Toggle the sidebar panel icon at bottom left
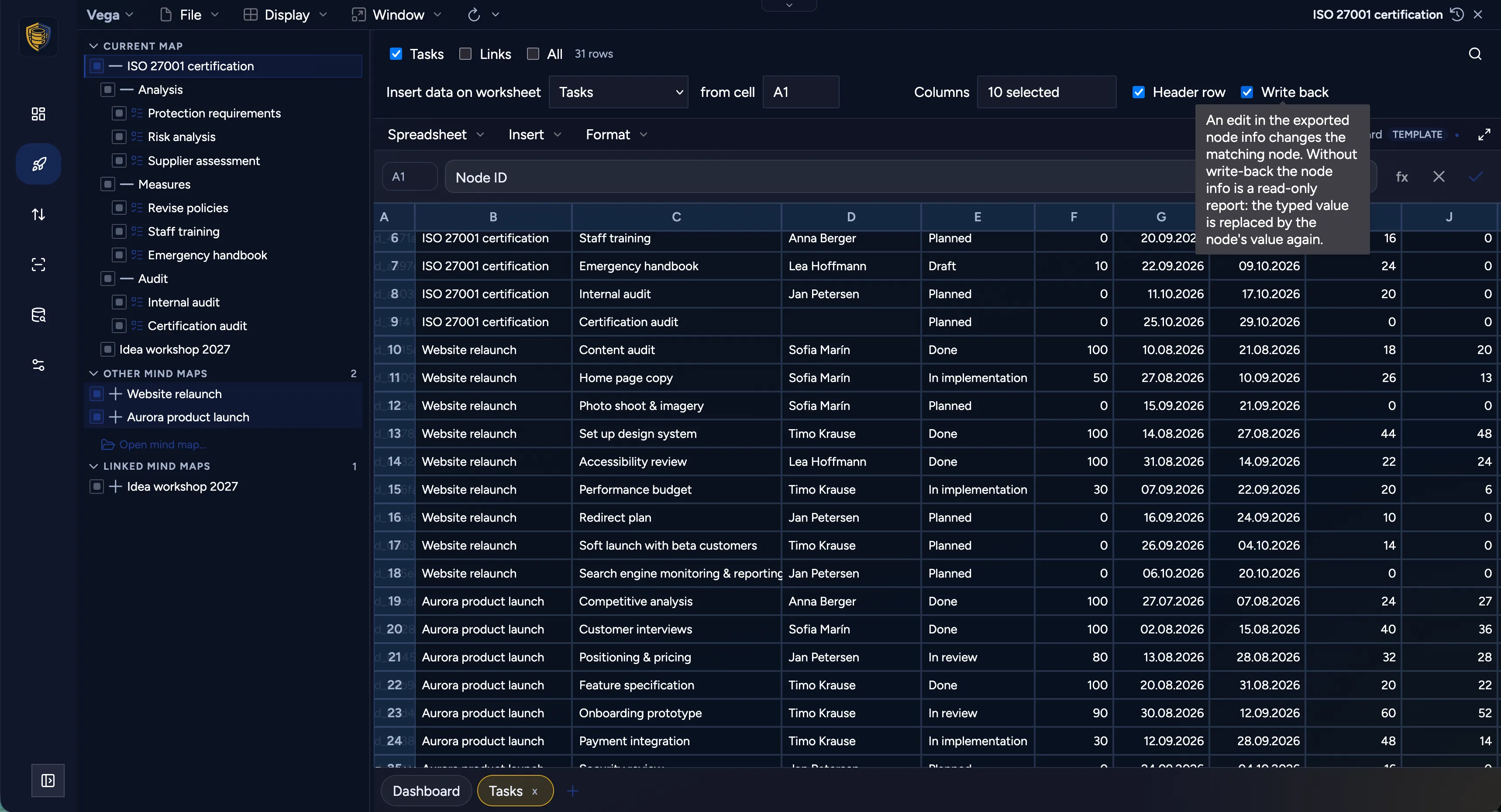The height and width of the screenshot is (812, 1501). click(x=48, y=781)
